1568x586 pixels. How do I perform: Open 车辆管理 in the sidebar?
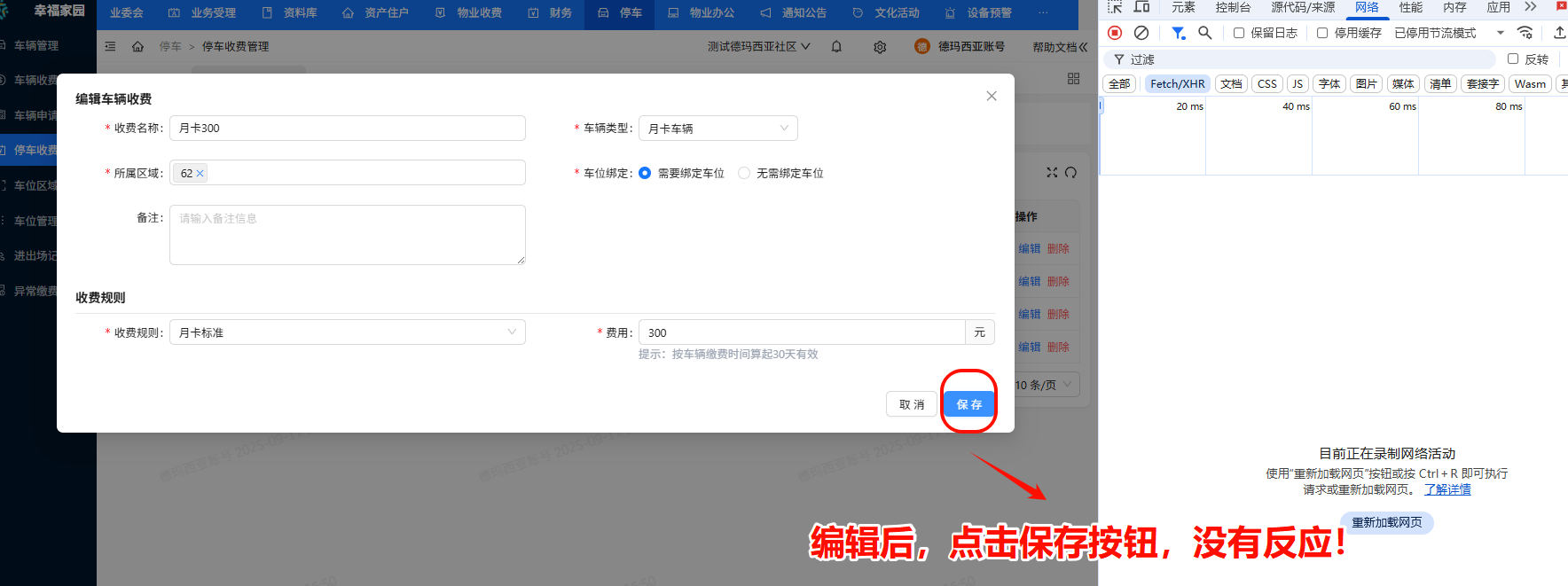[x=35, y=45]
